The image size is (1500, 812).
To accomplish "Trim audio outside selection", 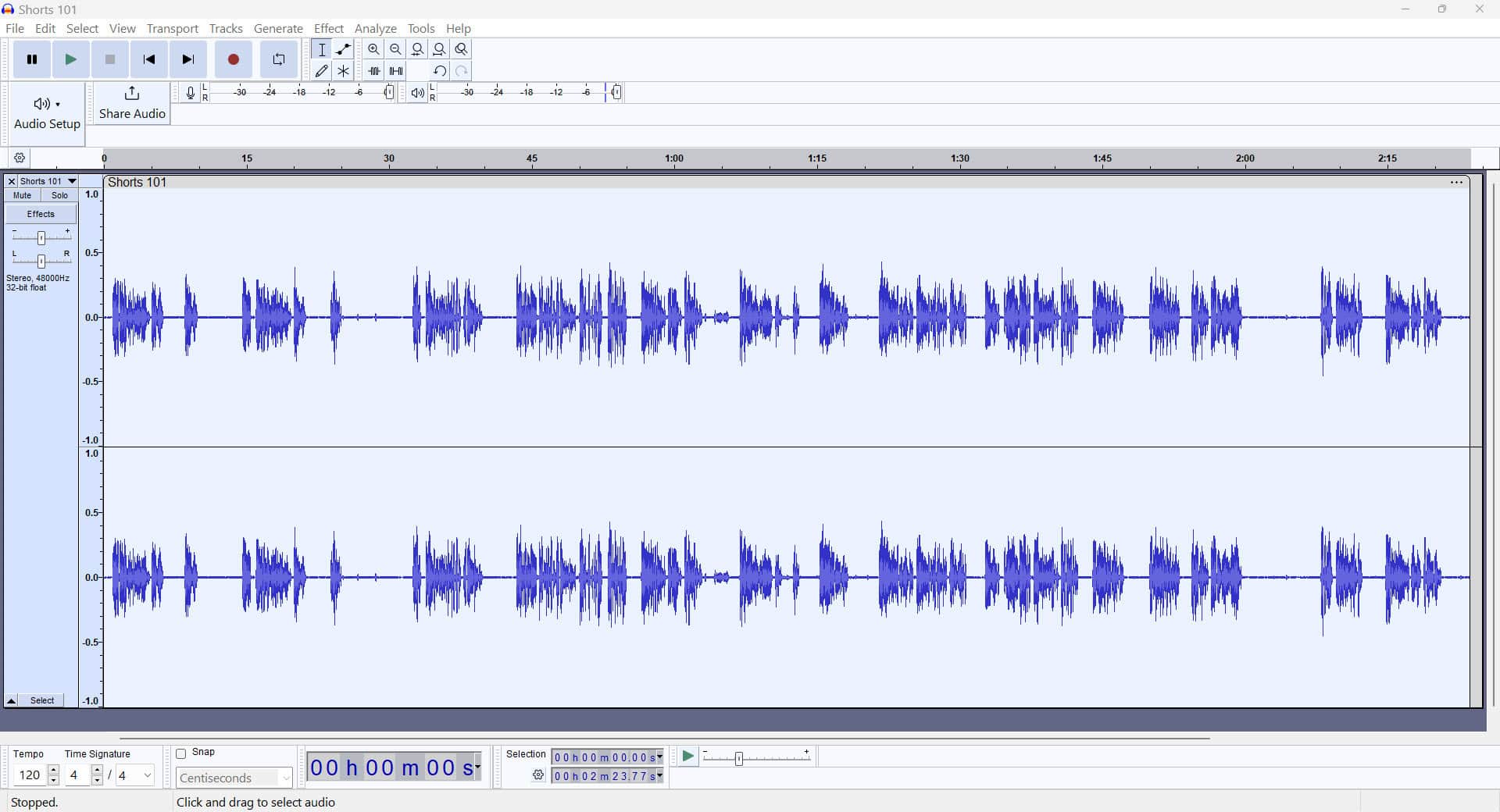I will (x=373, y=70).
